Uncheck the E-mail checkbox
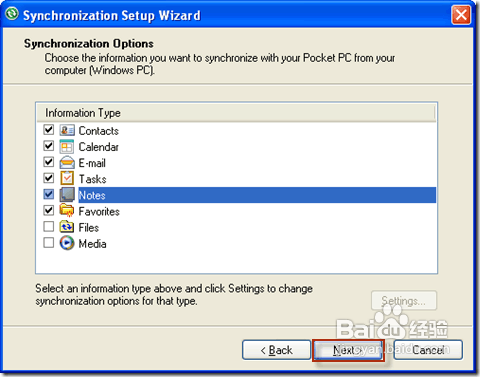The width and height of the screenshot is (480, 377). tap(49, 162)
